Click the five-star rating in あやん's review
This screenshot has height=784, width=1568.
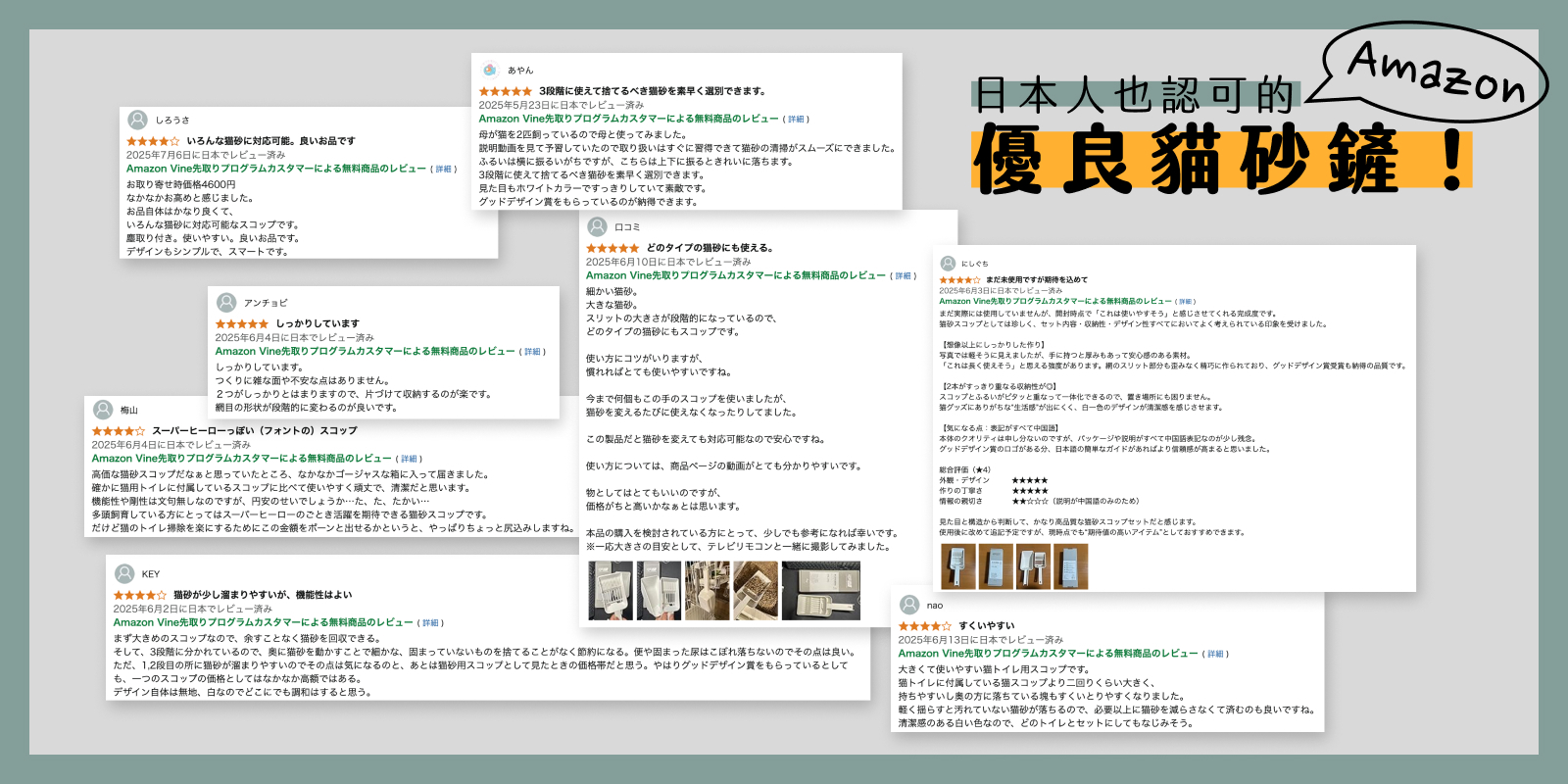coord(505,91)
